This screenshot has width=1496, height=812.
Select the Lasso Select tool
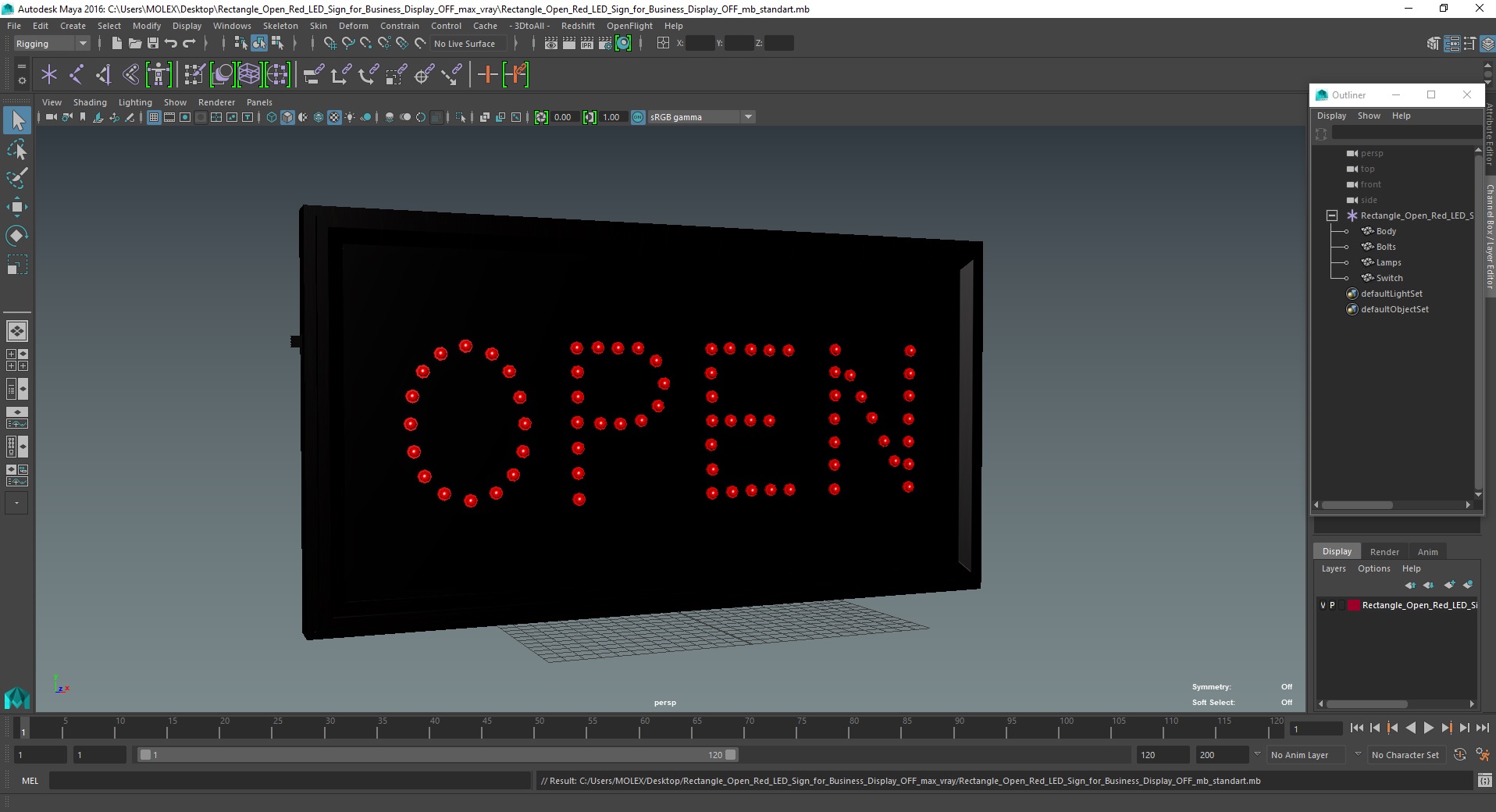click(x=17, y=149)
